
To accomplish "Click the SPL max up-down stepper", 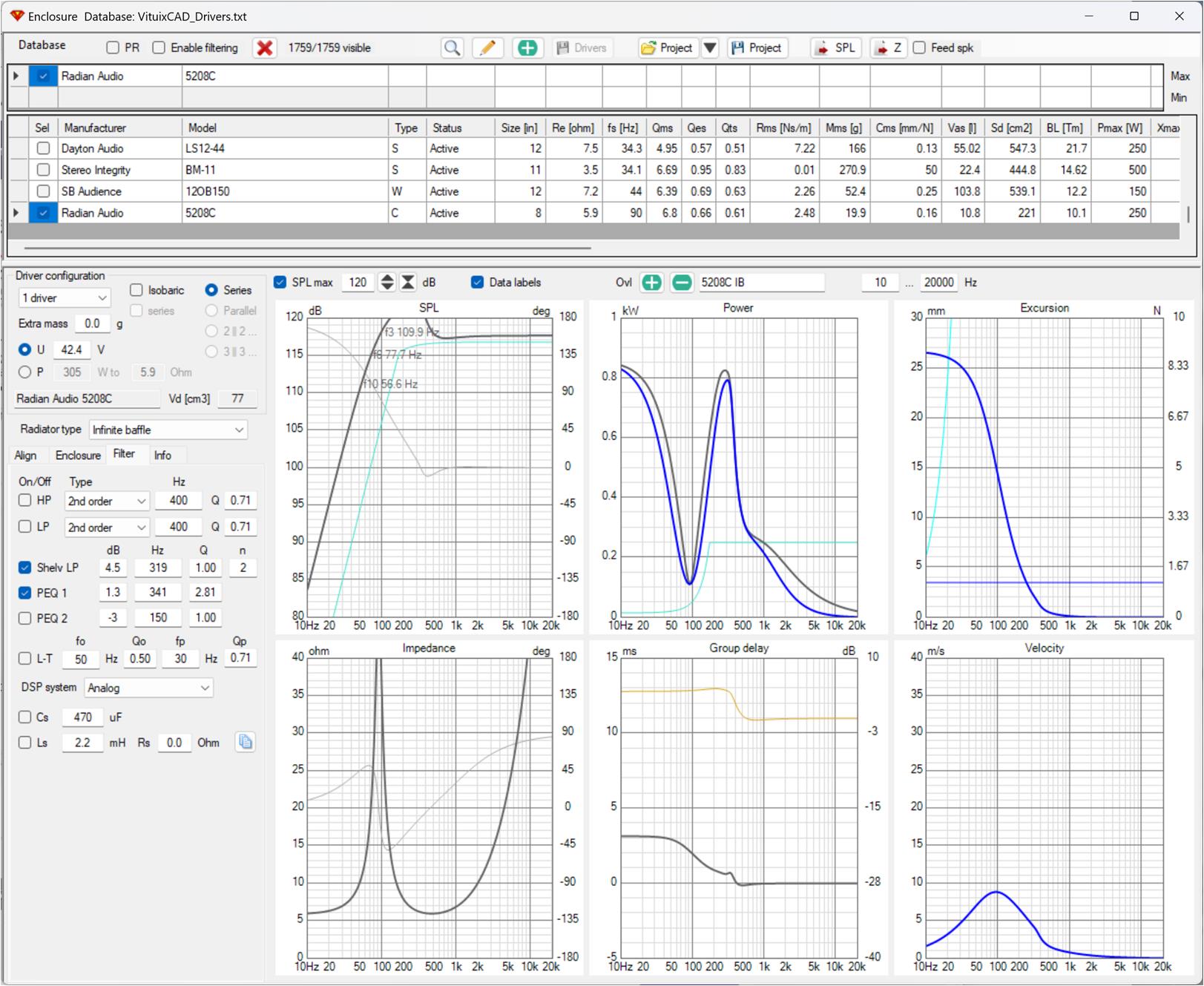I will tap(386, 283).
